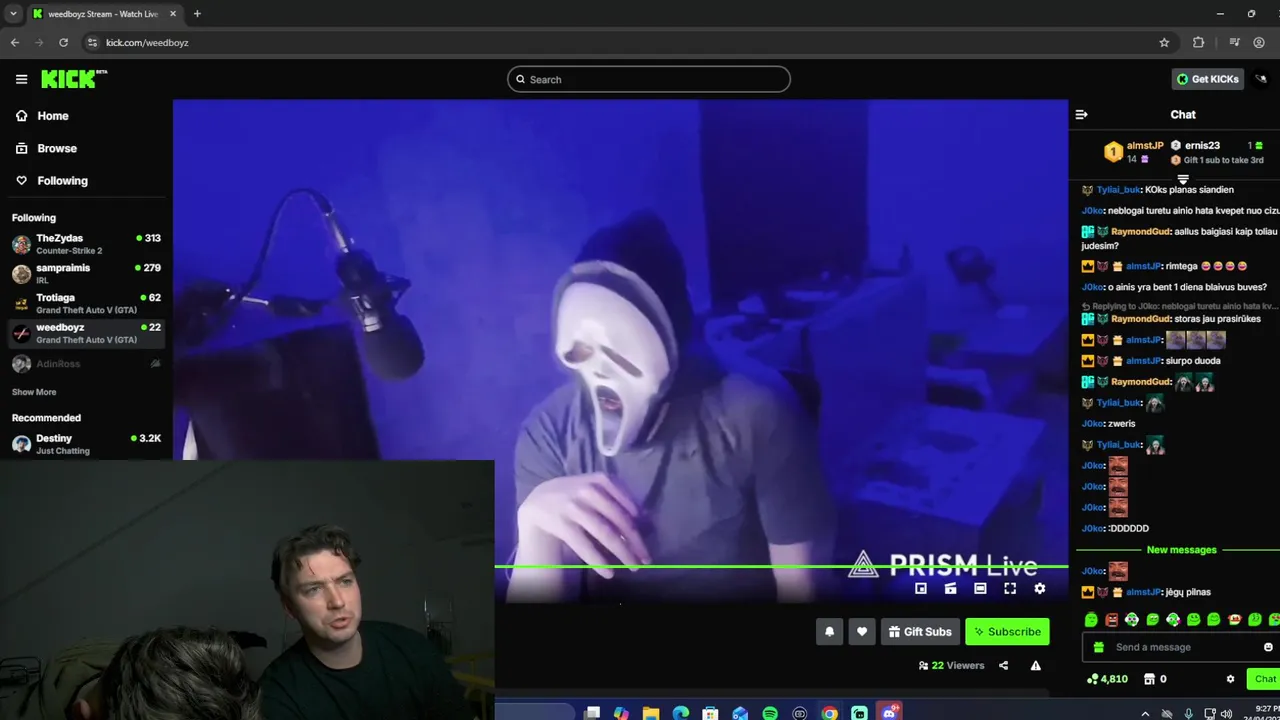Focus the Kick search box
The height and width of the screenshot is (720, 1280).
[649, 79]
